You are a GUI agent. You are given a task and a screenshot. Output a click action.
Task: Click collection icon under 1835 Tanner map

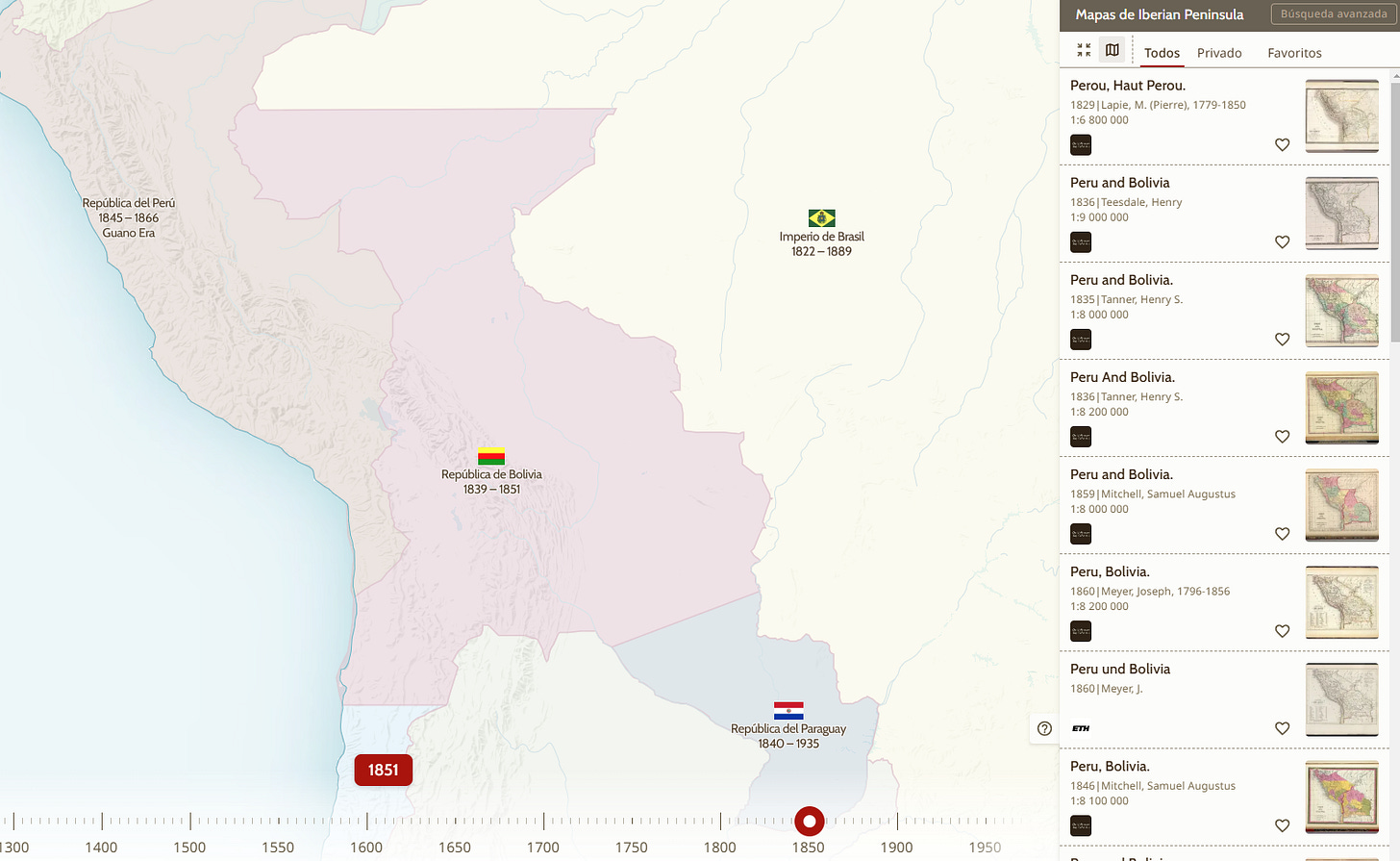click(x=1081, y=340)
